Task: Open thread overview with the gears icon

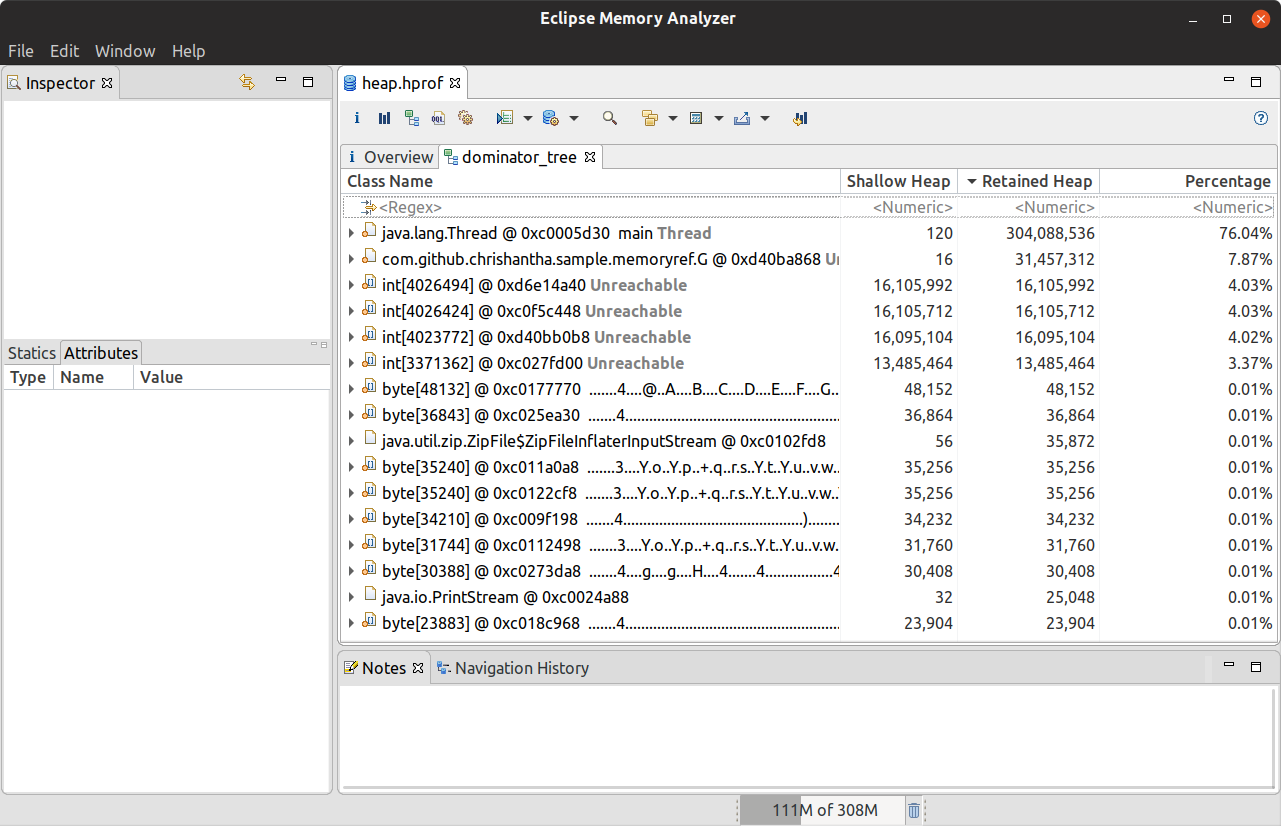Action: click(465, 118)
